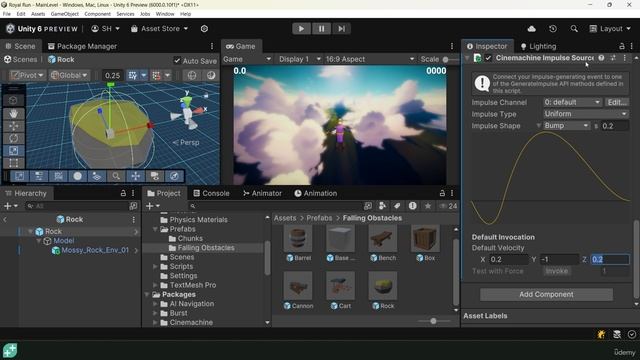
Task: Click search by label tag icon in Project
Action: click(x=397, y=206)
